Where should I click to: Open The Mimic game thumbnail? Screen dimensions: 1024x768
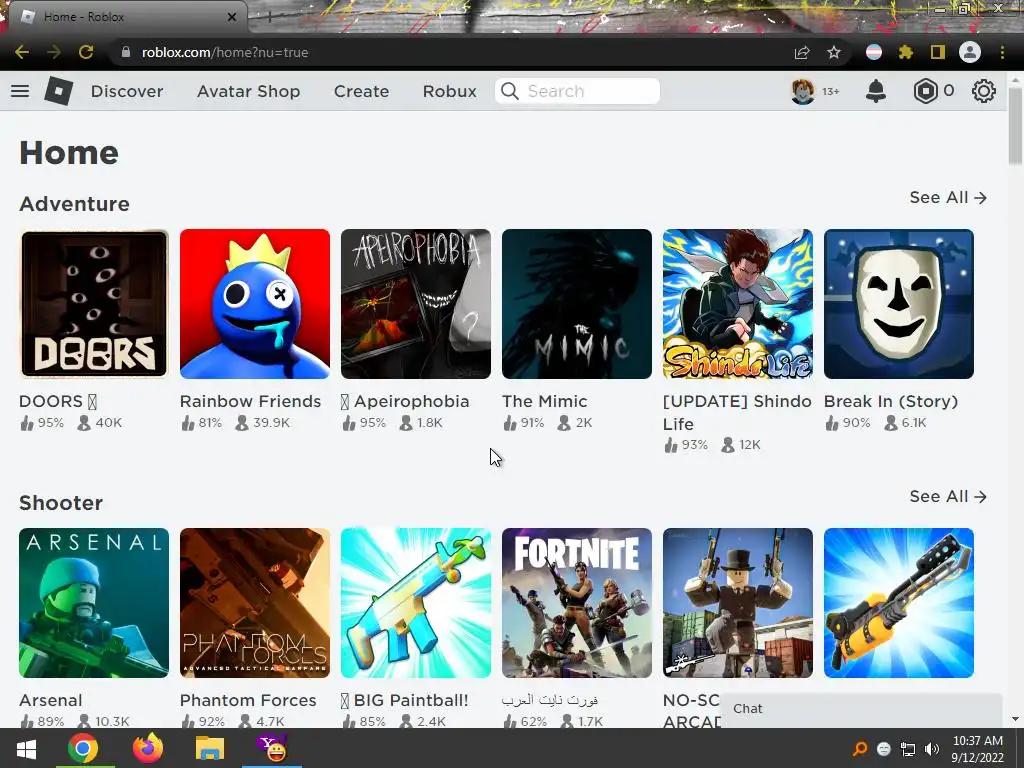[x=577, y=304]
